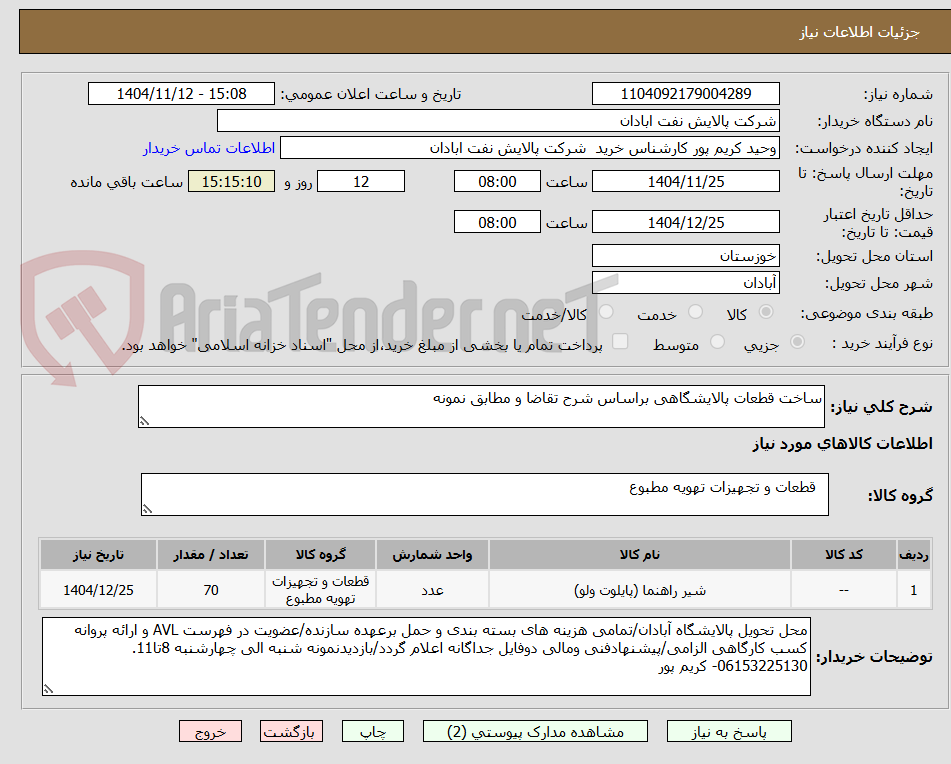Viewport: 951px width, 764px height.
Task: Click the خروج exit button
Action: tap(210, 731)
